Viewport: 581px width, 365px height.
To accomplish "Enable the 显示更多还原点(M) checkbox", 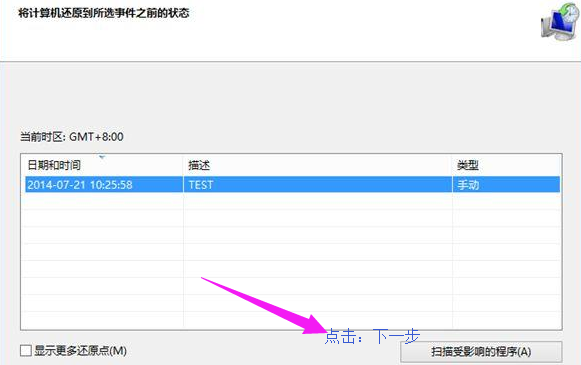I will (x=26, y=350).
